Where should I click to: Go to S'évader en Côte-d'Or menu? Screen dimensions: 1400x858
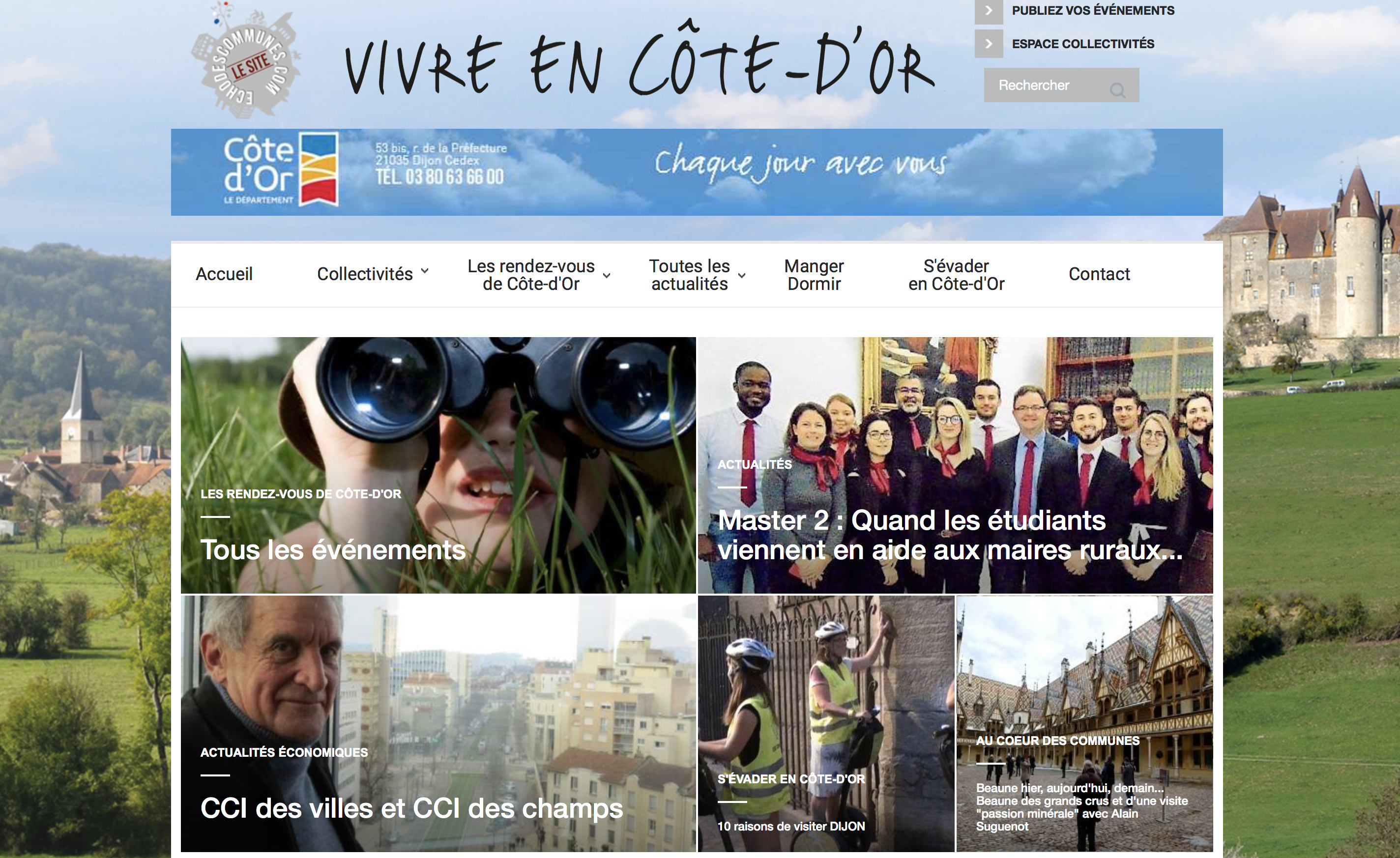(956, 275)
